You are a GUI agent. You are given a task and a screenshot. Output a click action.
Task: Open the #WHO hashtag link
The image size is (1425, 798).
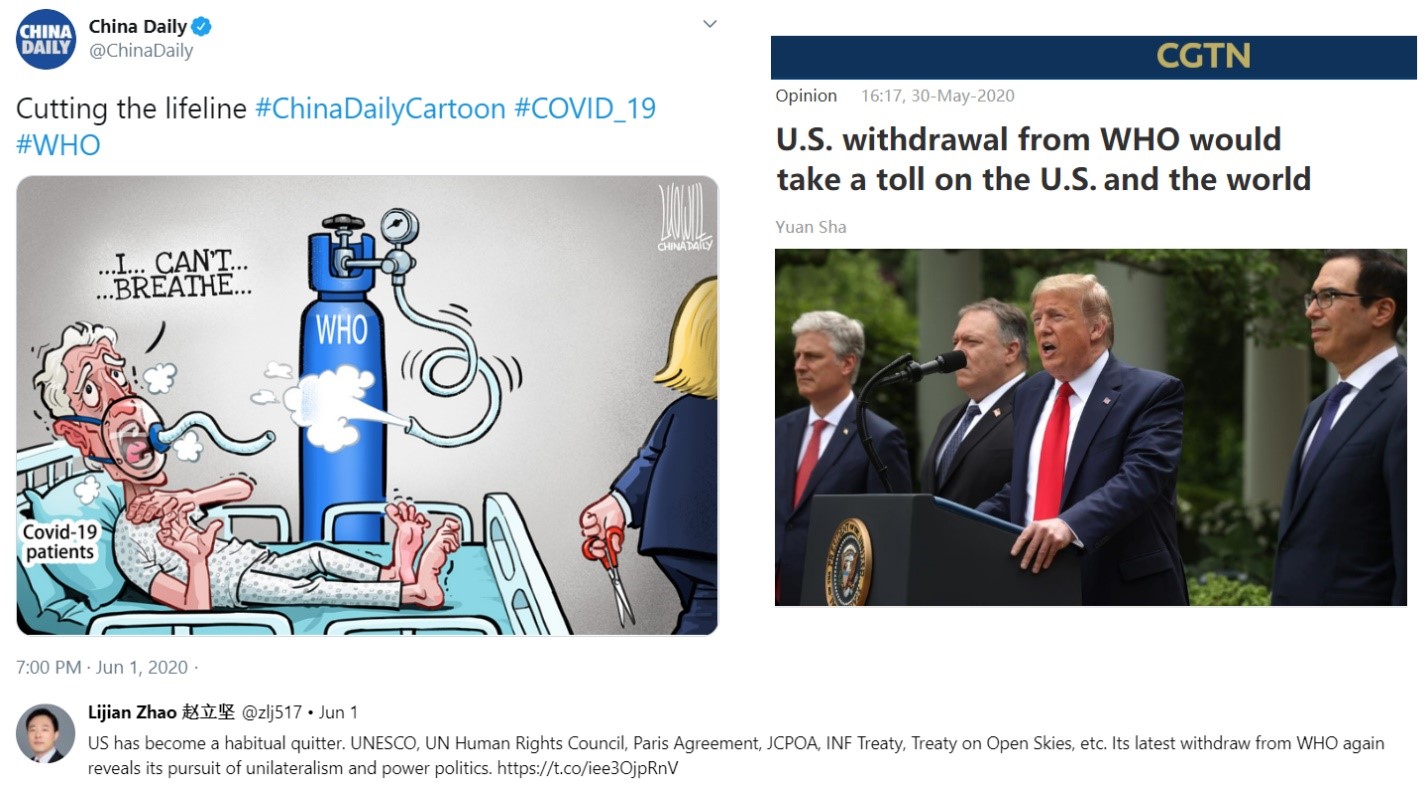[x=58, y=145]
